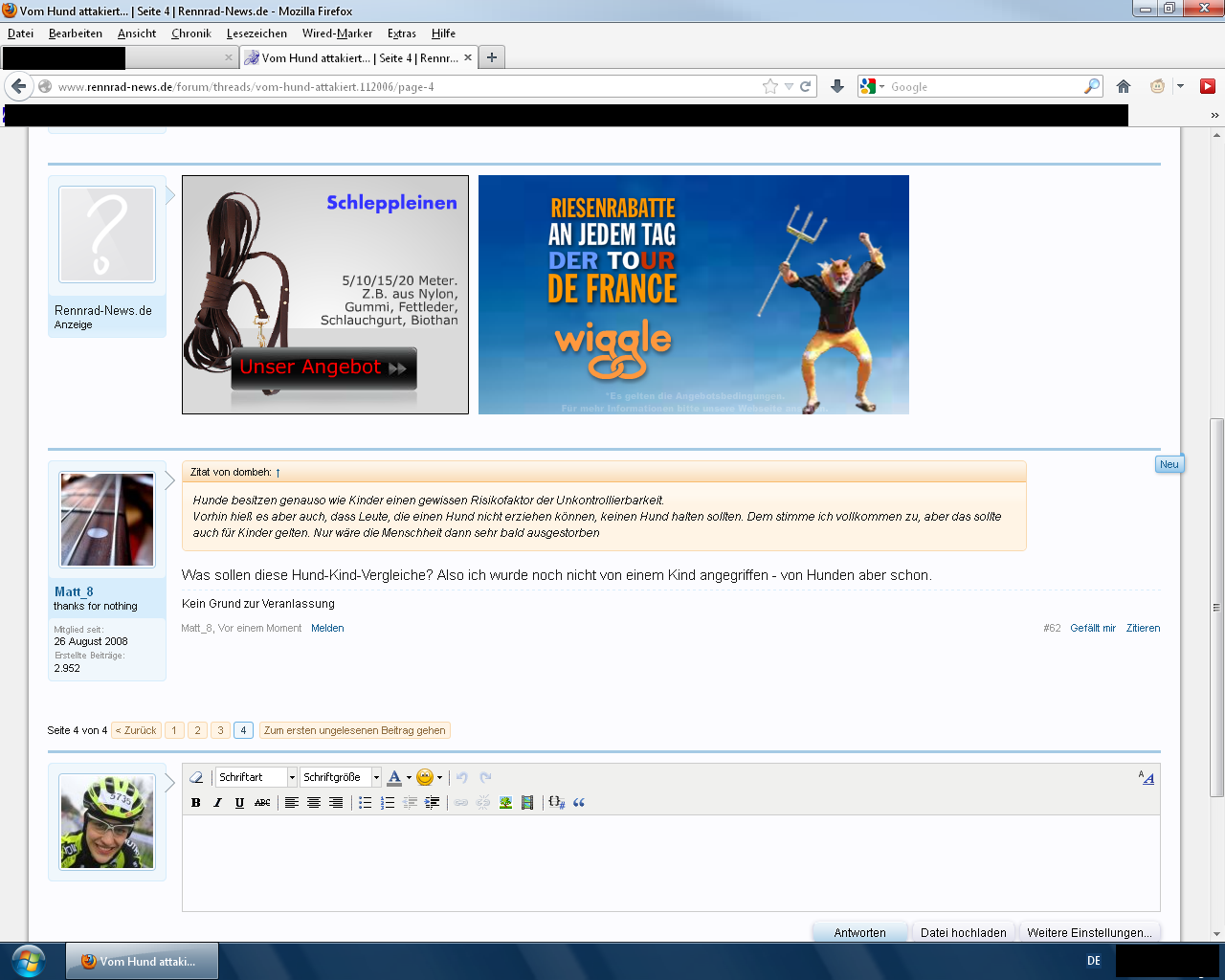Click the remove formatting eraser icon
This screenshot has width=1225, height=980.
[196, 777]
